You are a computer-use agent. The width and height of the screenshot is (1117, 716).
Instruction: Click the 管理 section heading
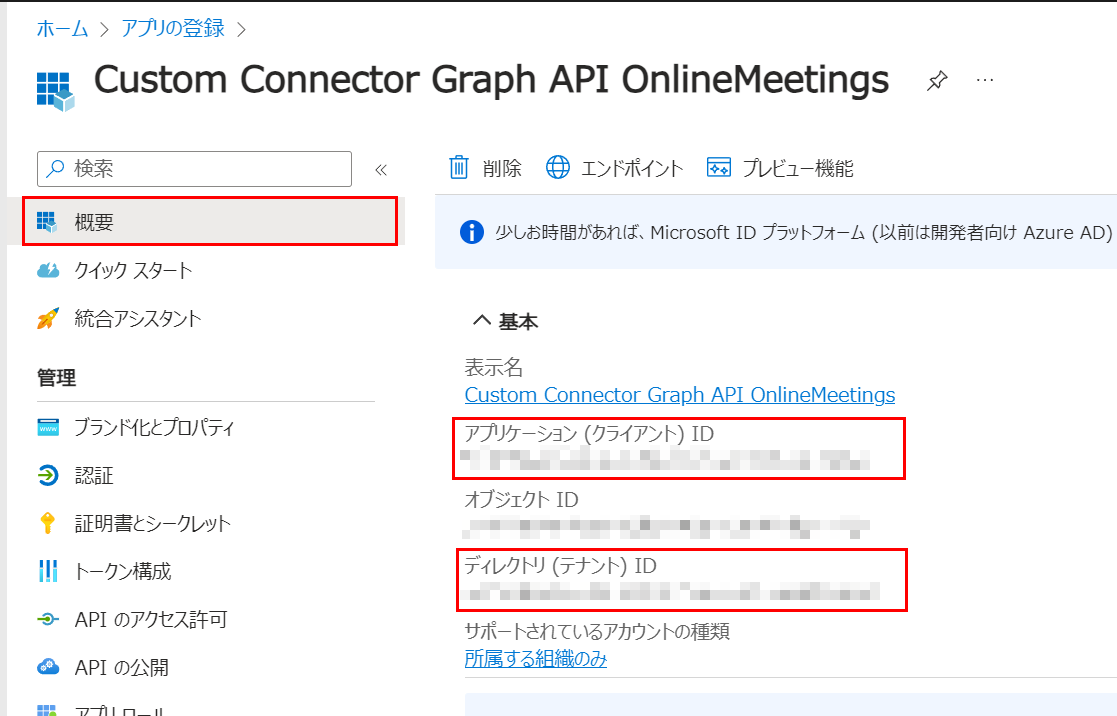pos(56,377)
